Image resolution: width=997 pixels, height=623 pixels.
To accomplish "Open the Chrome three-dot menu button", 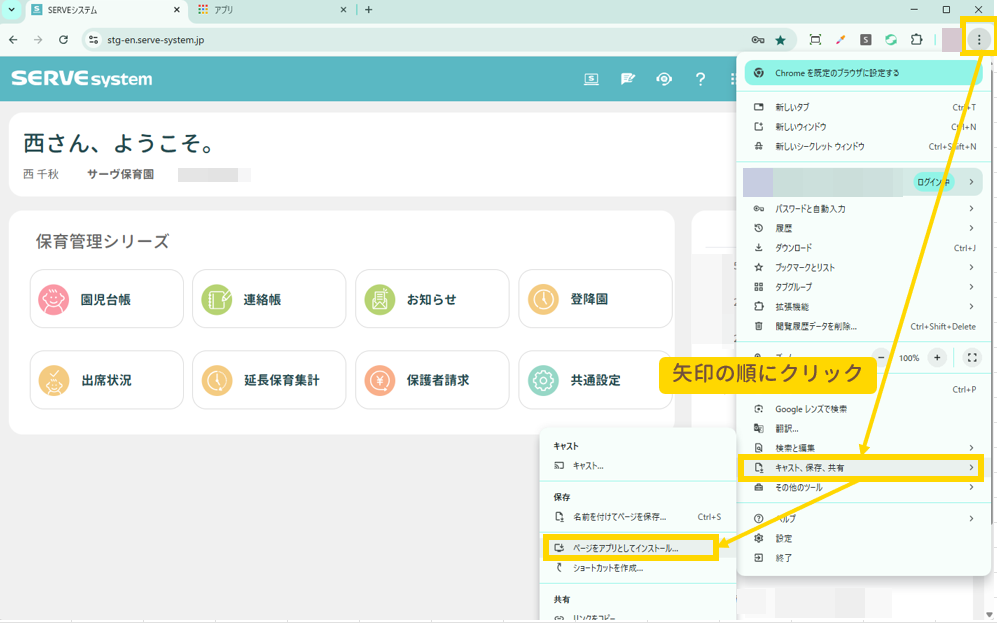I will (x=978, y=40).
